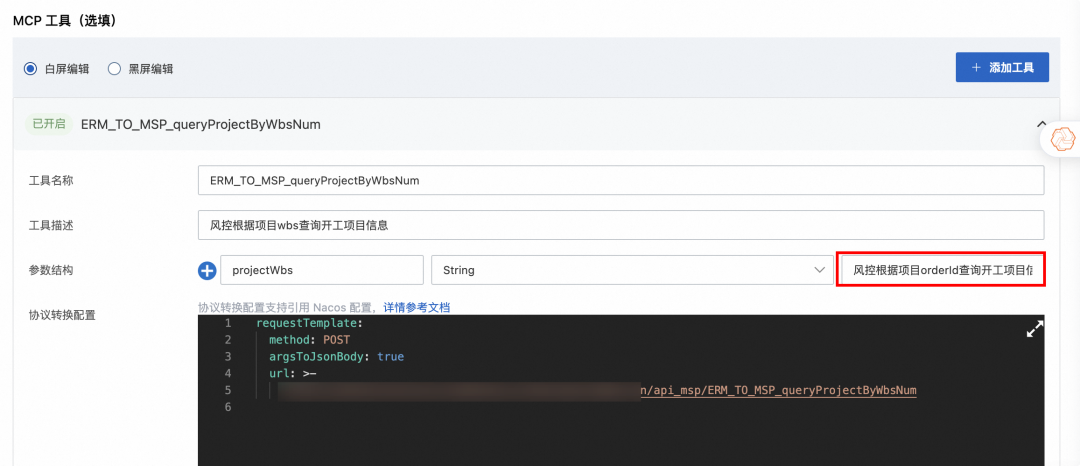
Task: Open the floating hexagon assistant icon
Action: pyautogui.click(x=1064, y=140)
